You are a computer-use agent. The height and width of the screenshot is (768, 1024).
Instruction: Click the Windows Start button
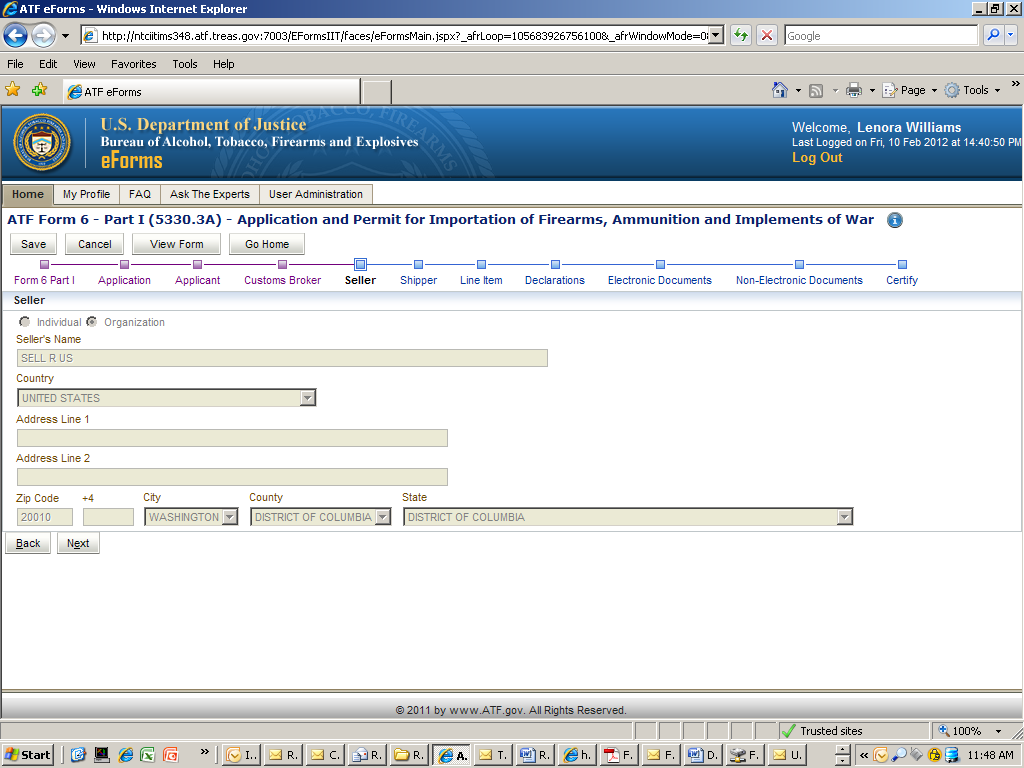coord(27,755)
